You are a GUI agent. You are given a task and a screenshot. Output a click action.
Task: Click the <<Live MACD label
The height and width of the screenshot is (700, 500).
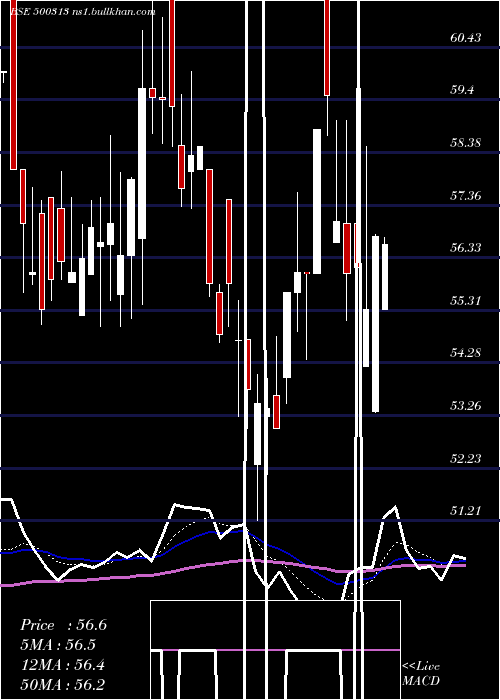point(421,673)
